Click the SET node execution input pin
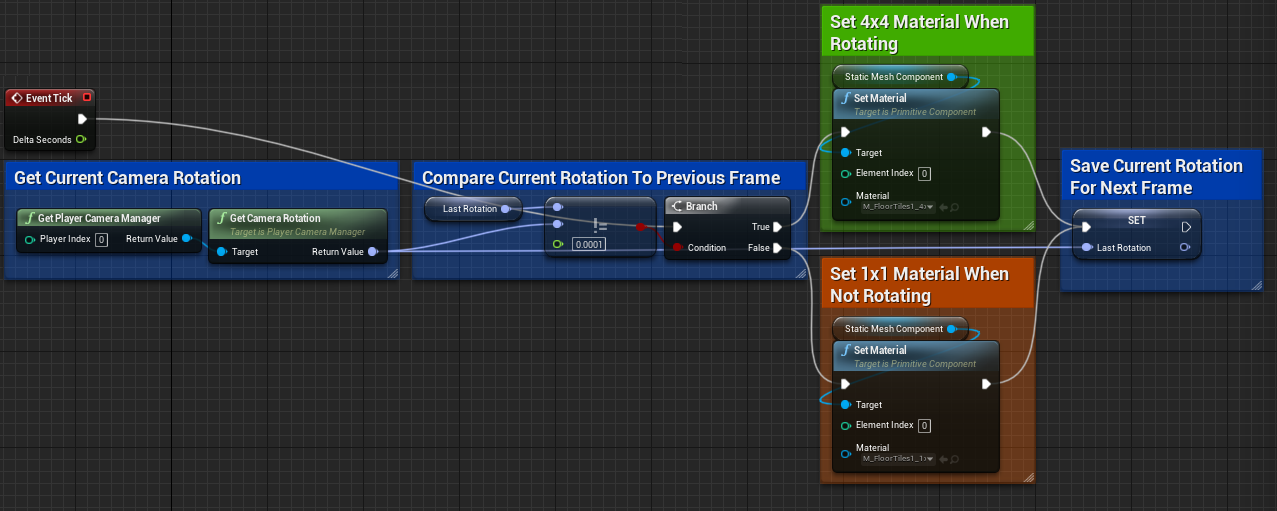Screen dimensions: 1277x511 pos(1086,227)
